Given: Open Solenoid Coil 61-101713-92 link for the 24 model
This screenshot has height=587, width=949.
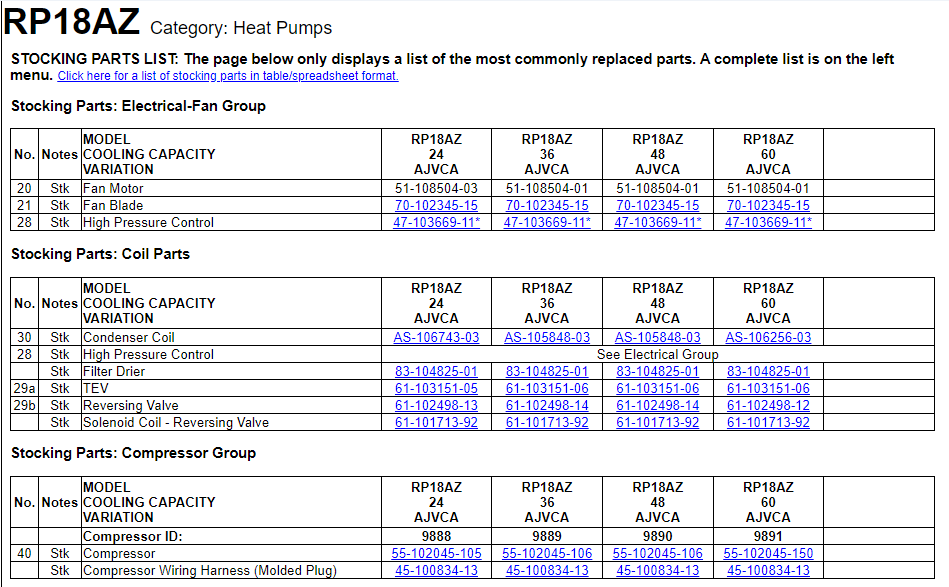Looking at the screenshot, I should click(x=436, y=422).
